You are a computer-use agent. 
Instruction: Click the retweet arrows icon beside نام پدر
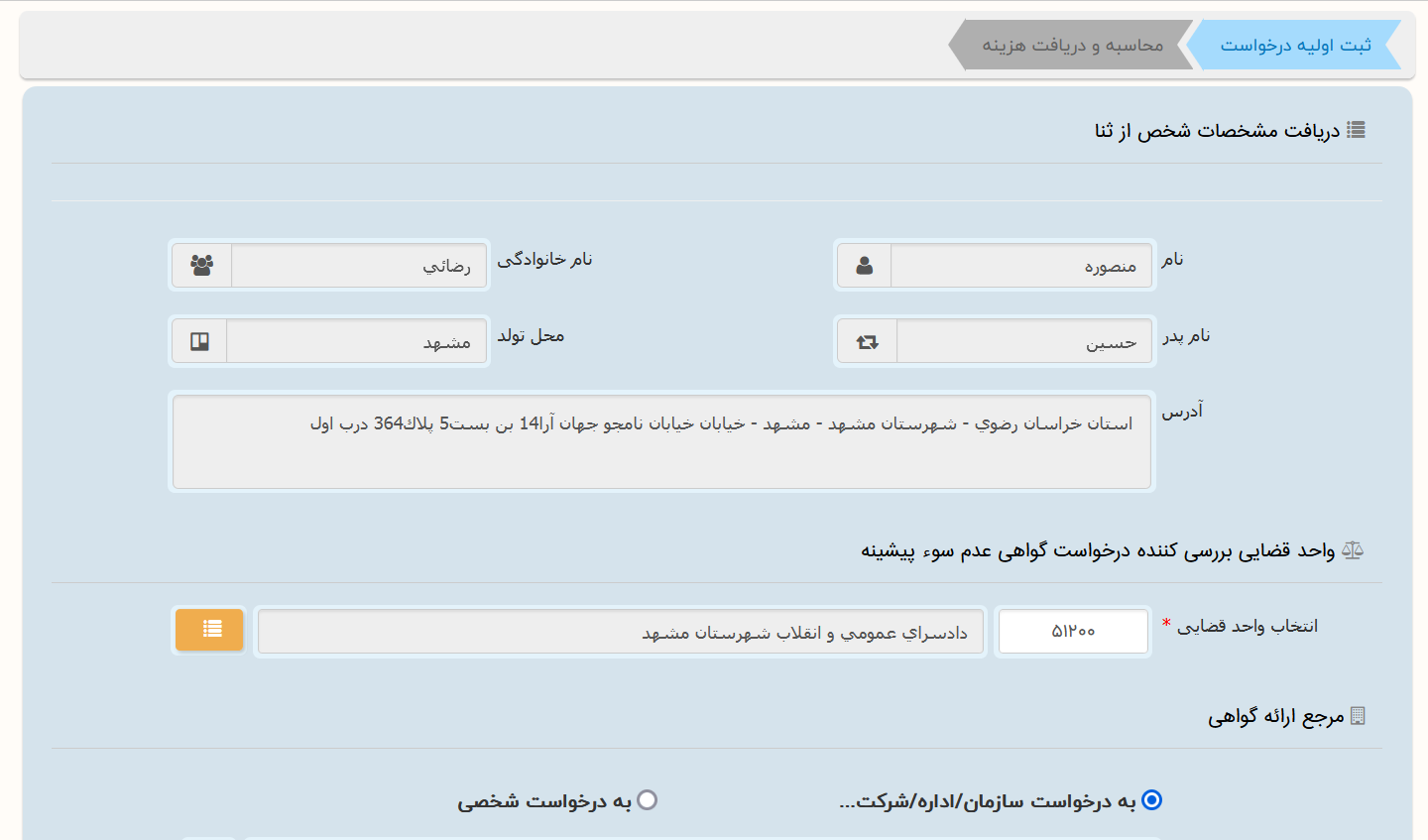tap(868, 342)
